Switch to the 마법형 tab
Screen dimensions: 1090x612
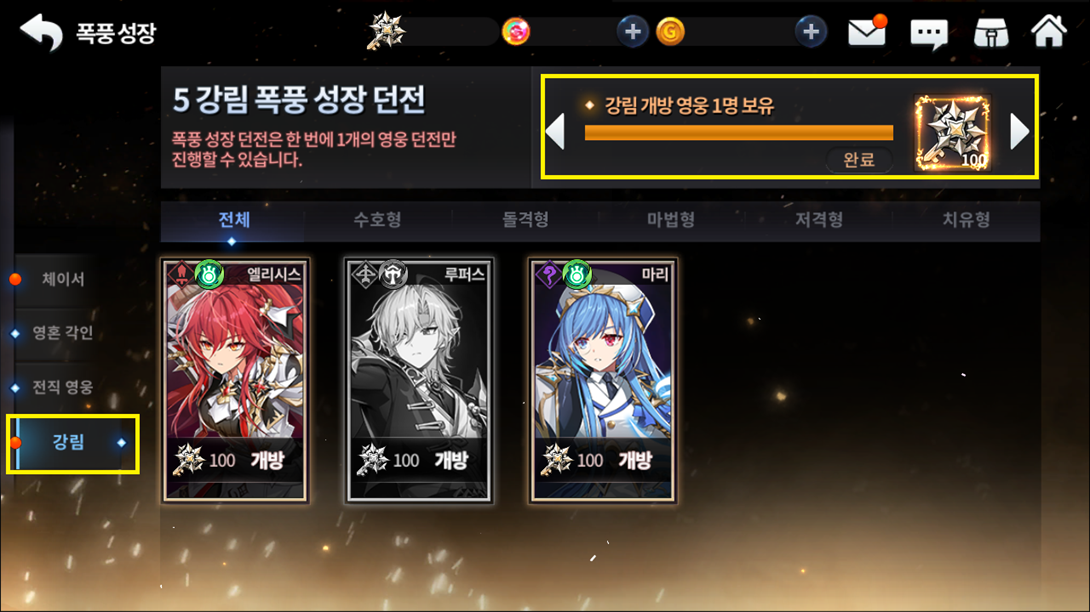click(x=671, y=220)
